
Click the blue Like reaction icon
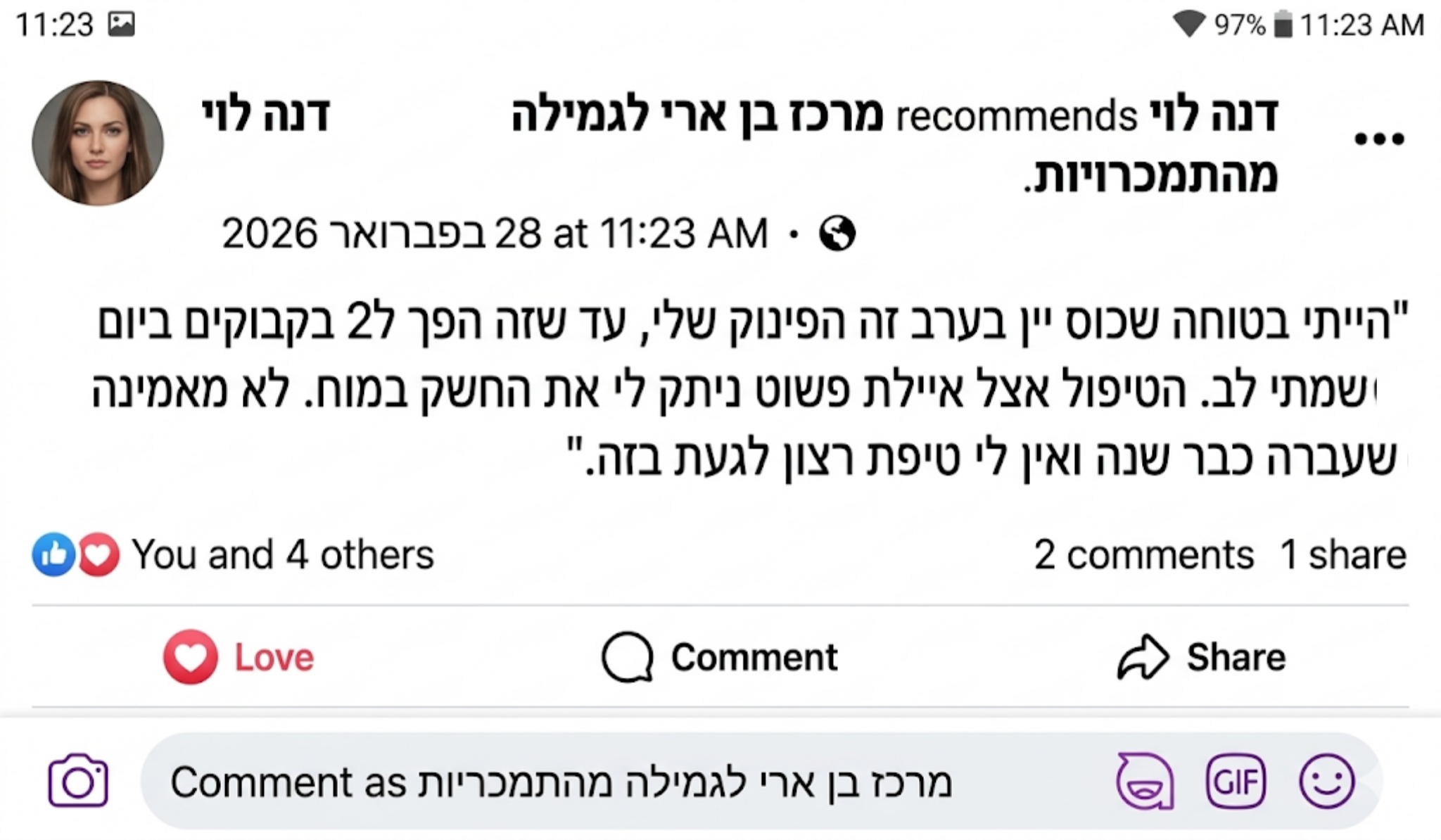click(x=53, y=554)
